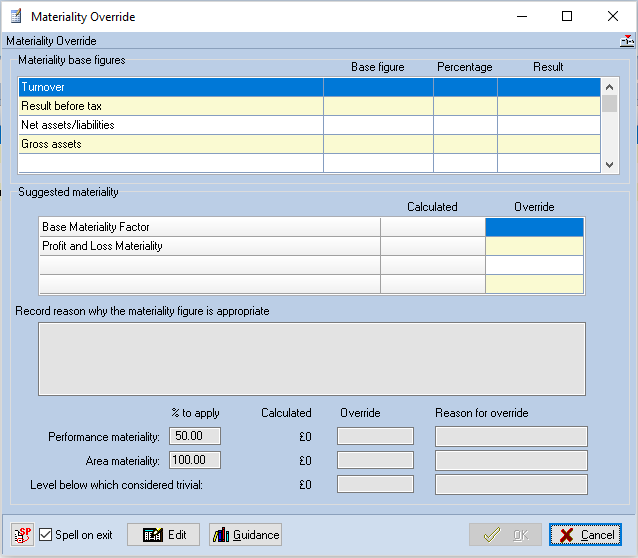Viewport: 638px width, 558px height.
Task: Click the Performance materiality override field
Action: (375, 436)
